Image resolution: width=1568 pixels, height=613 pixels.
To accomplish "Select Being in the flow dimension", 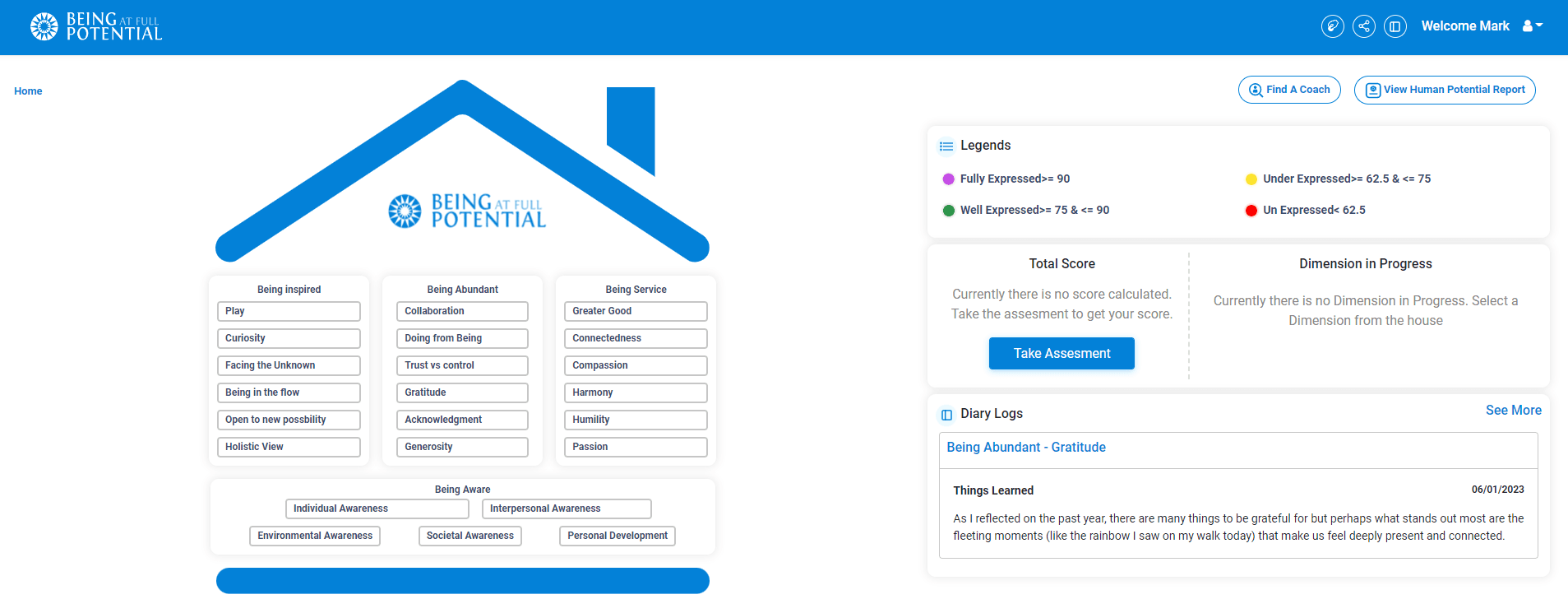I will 289,392.
